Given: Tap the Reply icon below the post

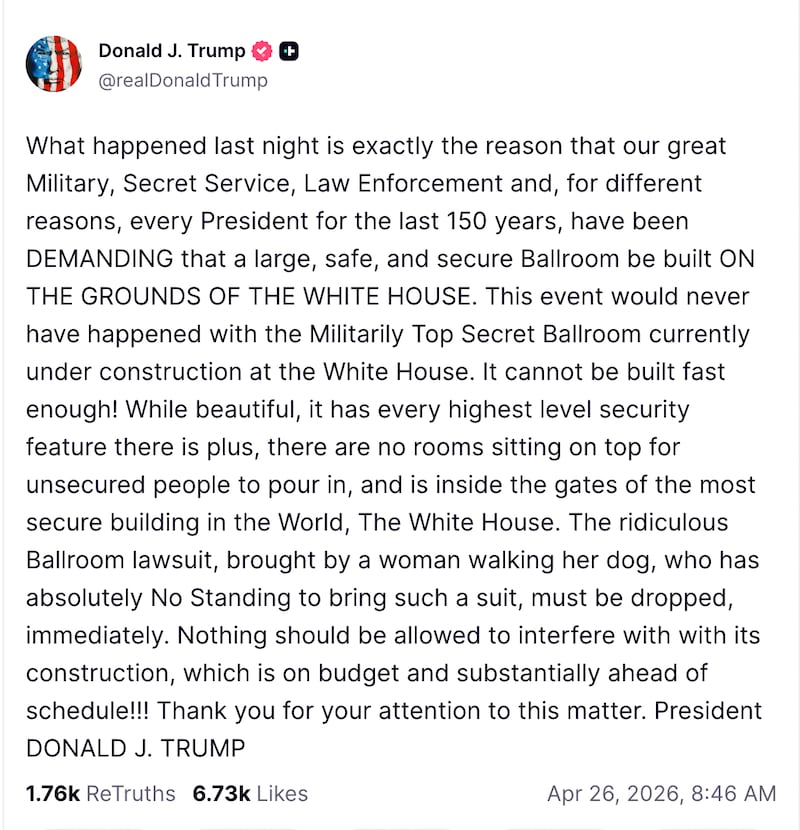Looking at the screenshot, I should pyautogui.click(x=95, y=828).
